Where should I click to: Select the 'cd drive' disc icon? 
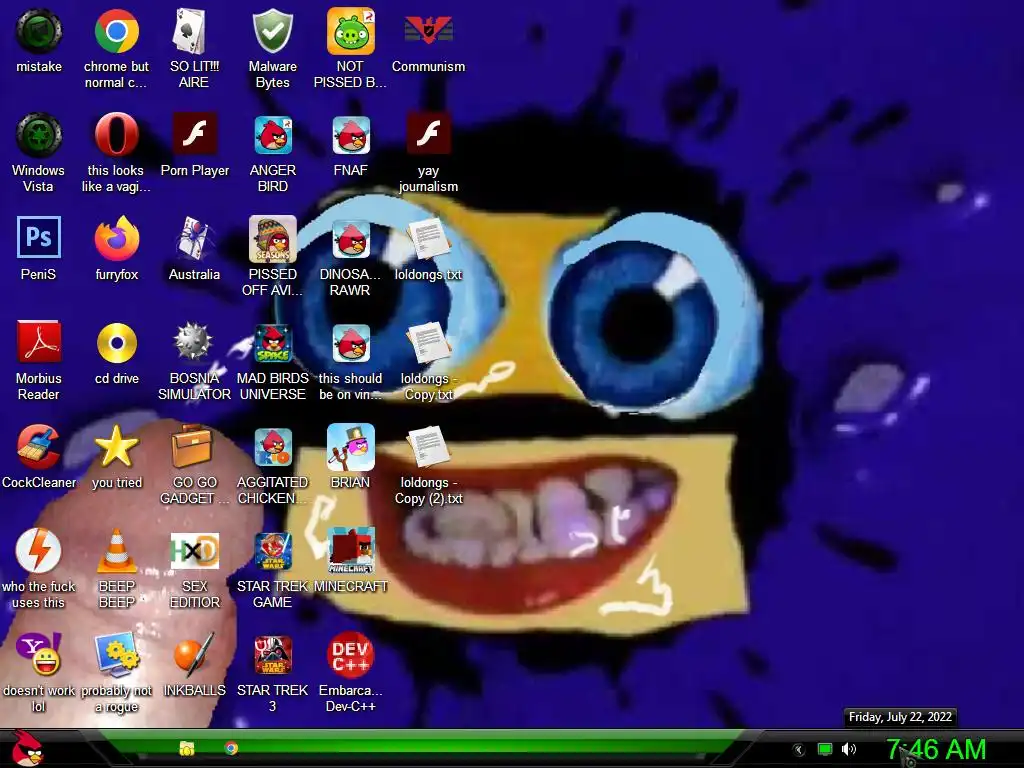click(116, 343)
